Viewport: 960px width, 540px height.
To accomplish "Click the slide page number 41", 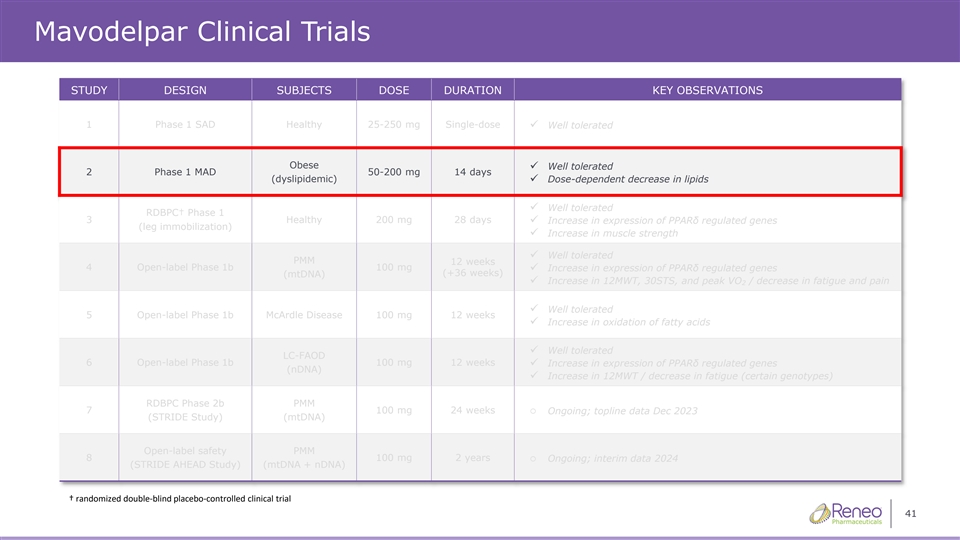I will pyautogui.click(x=910, y=514).
